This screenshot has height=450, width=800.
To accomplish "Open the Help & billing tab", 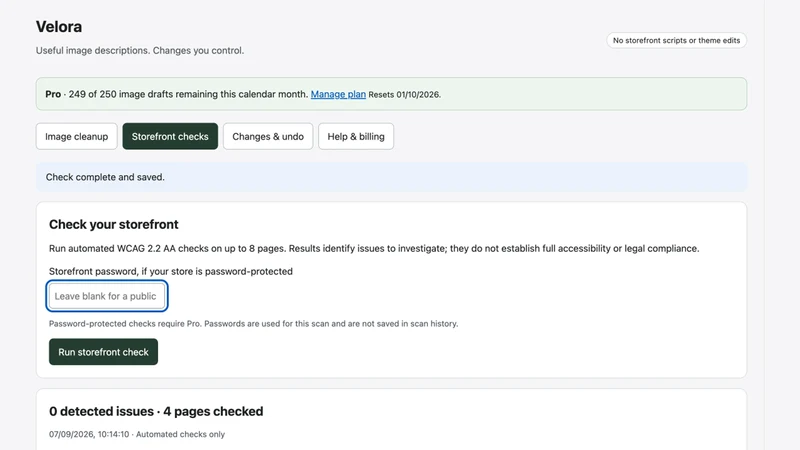I will point(356,136).
